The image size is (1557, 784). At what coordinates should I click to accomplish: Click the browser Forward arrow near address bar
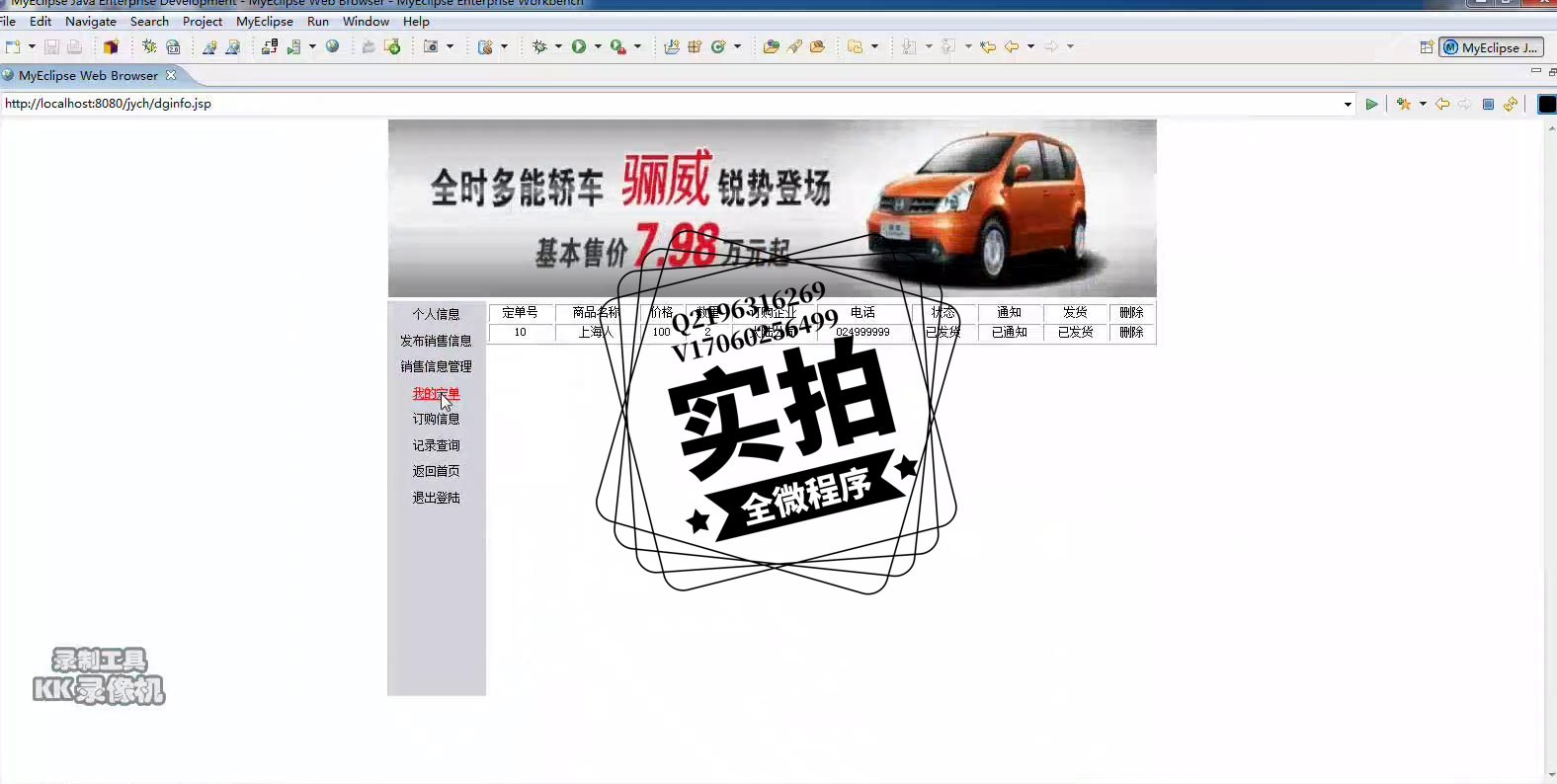pos(1464,104)
